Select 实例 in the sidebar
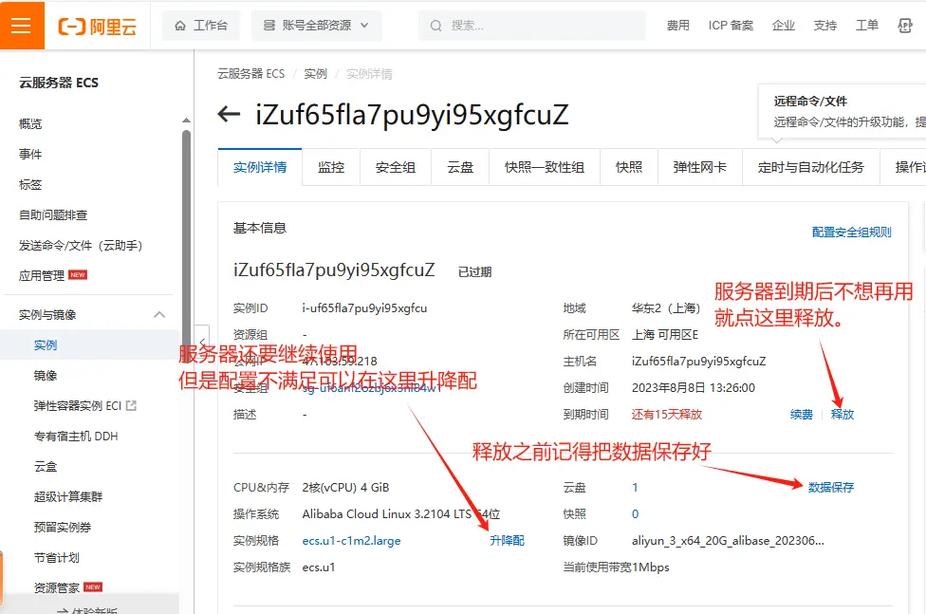The image size is (926, 614). pos(45,345)
